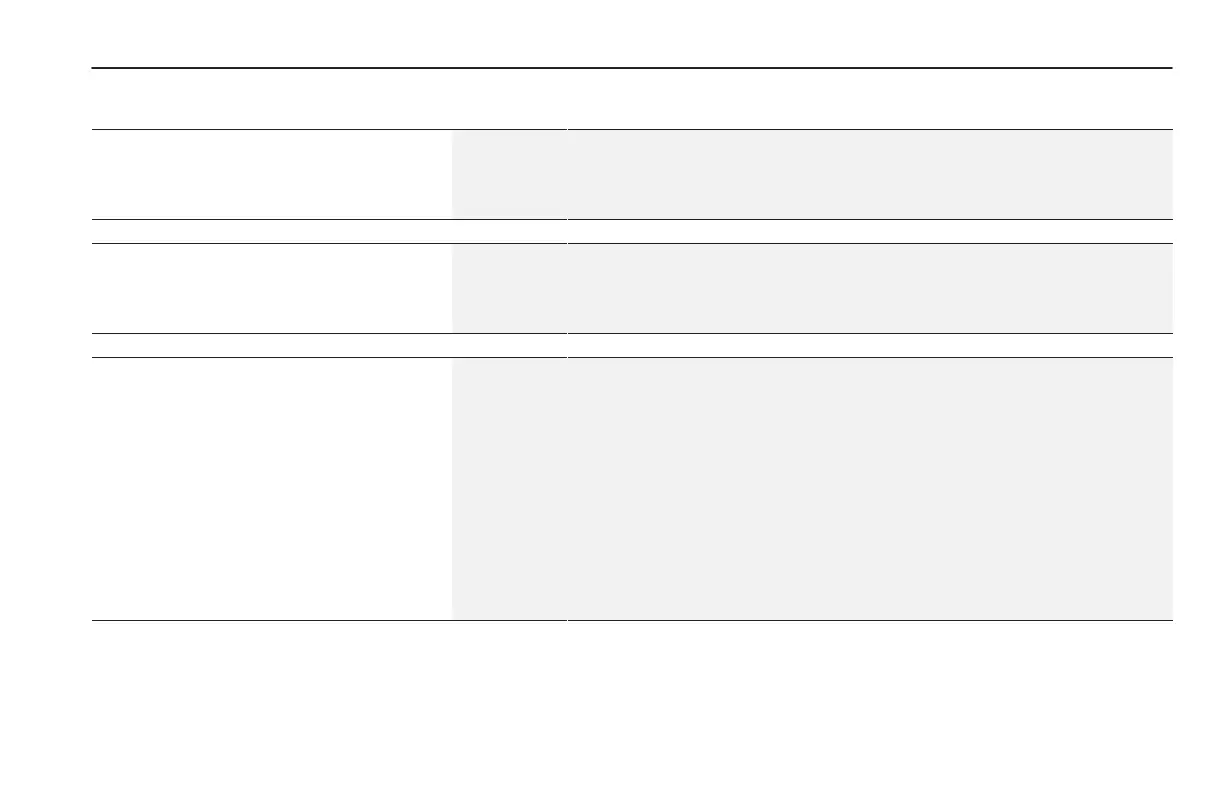Click the blank header row below the top rule
Viewport: 1224px width, 792px height.
point(631,99)
